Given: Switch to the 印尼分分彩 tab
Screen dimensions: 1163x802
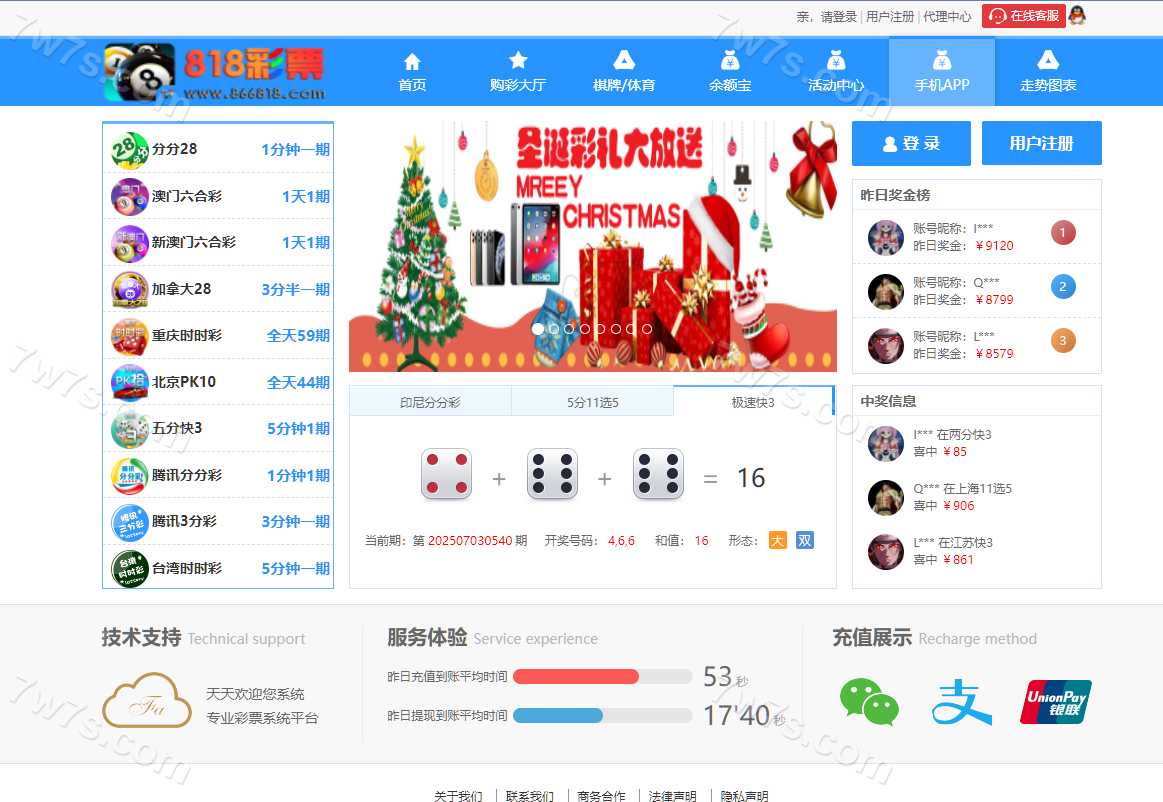Looking at the screenshot, I should pos(430,402).
